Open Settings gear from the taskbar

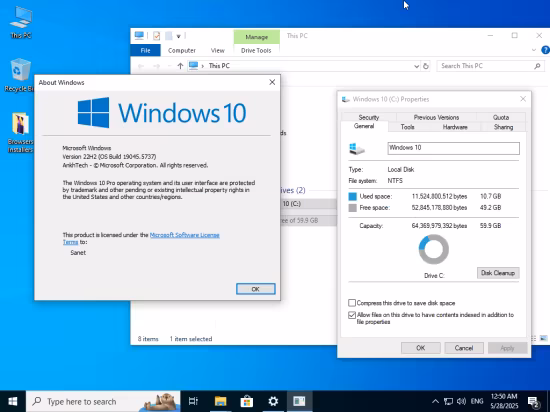273,401
